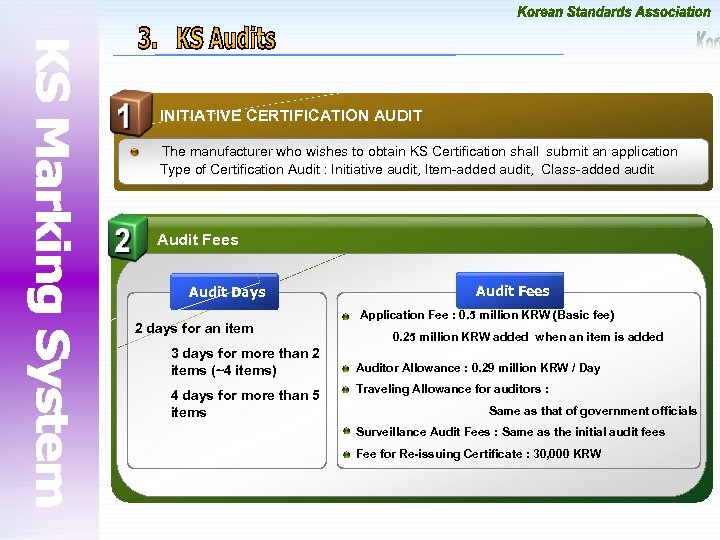Viewport: 720px width, 540px height.
Task: Click the "Type of Certification Audit" line
Action: point(407,169)
